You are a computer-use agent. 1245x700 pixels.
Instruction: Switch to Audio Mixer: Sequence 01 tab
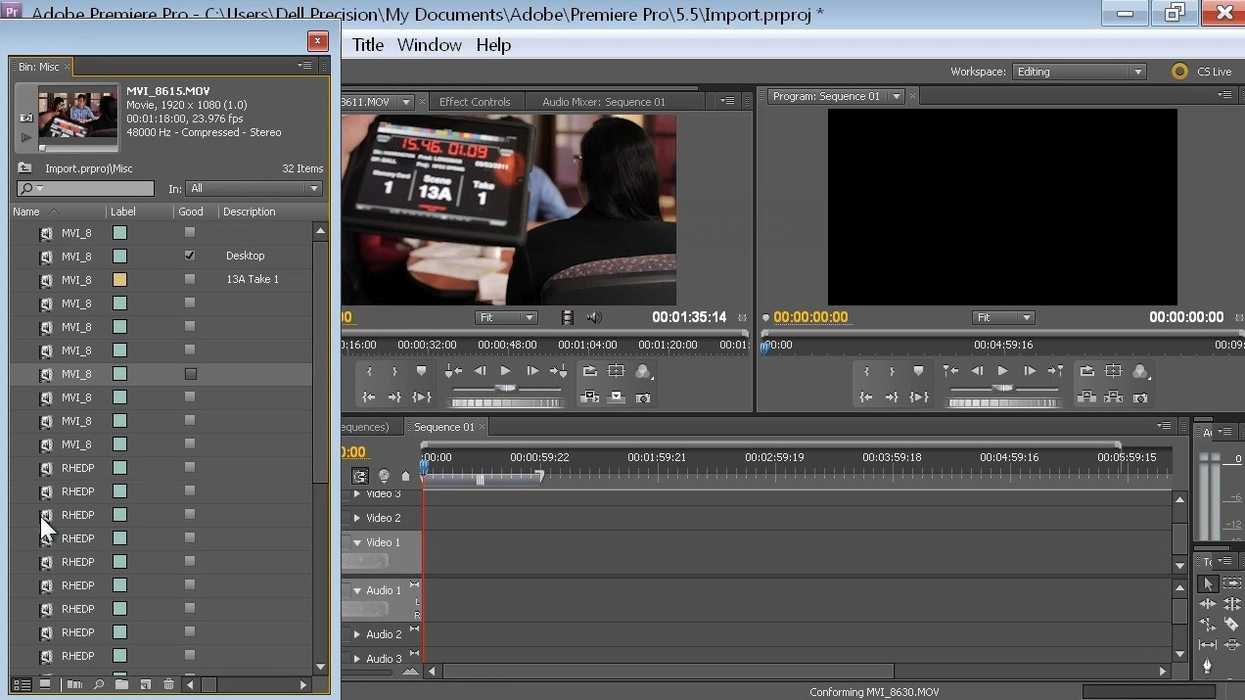[603, 102]
